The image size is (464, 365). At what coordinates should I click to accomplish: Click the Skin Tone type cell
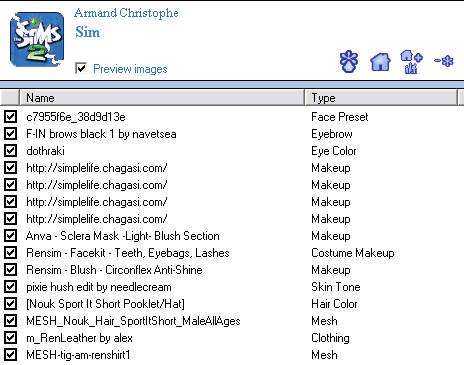tap(336, 287)
